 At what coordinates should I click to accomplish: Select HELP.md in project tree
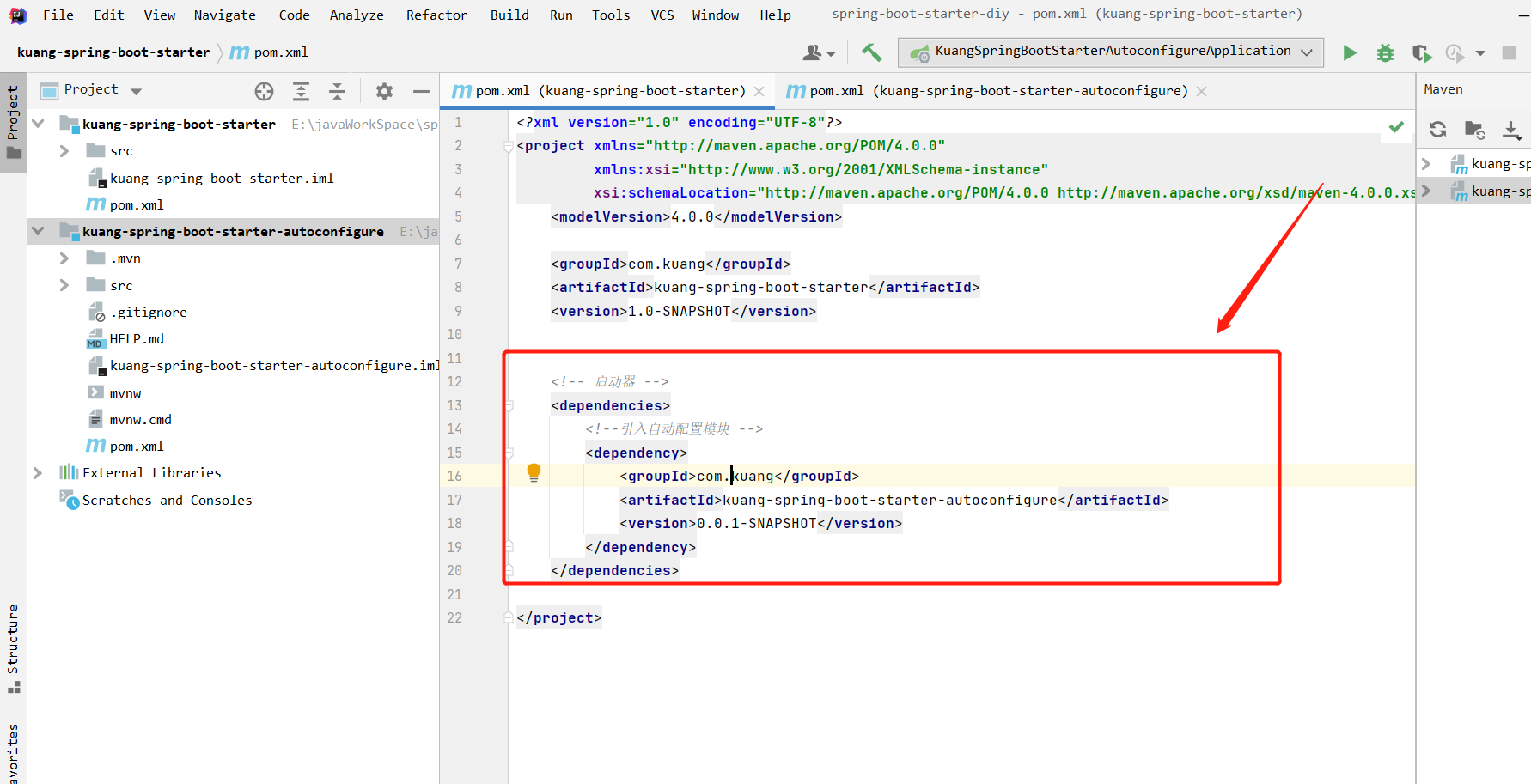coord(136,339)
